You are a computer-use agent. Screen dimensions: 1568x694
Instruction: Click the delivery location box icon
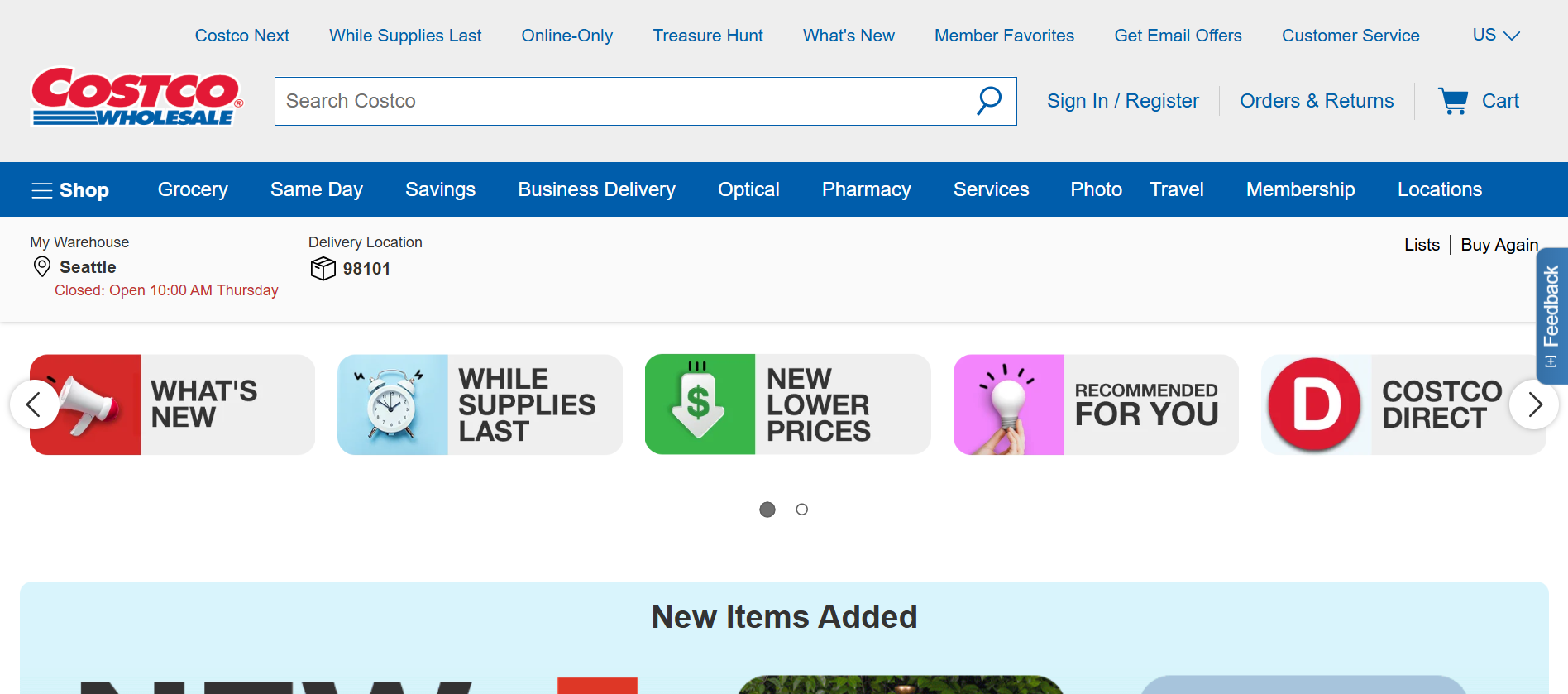(x=323, y=268)
